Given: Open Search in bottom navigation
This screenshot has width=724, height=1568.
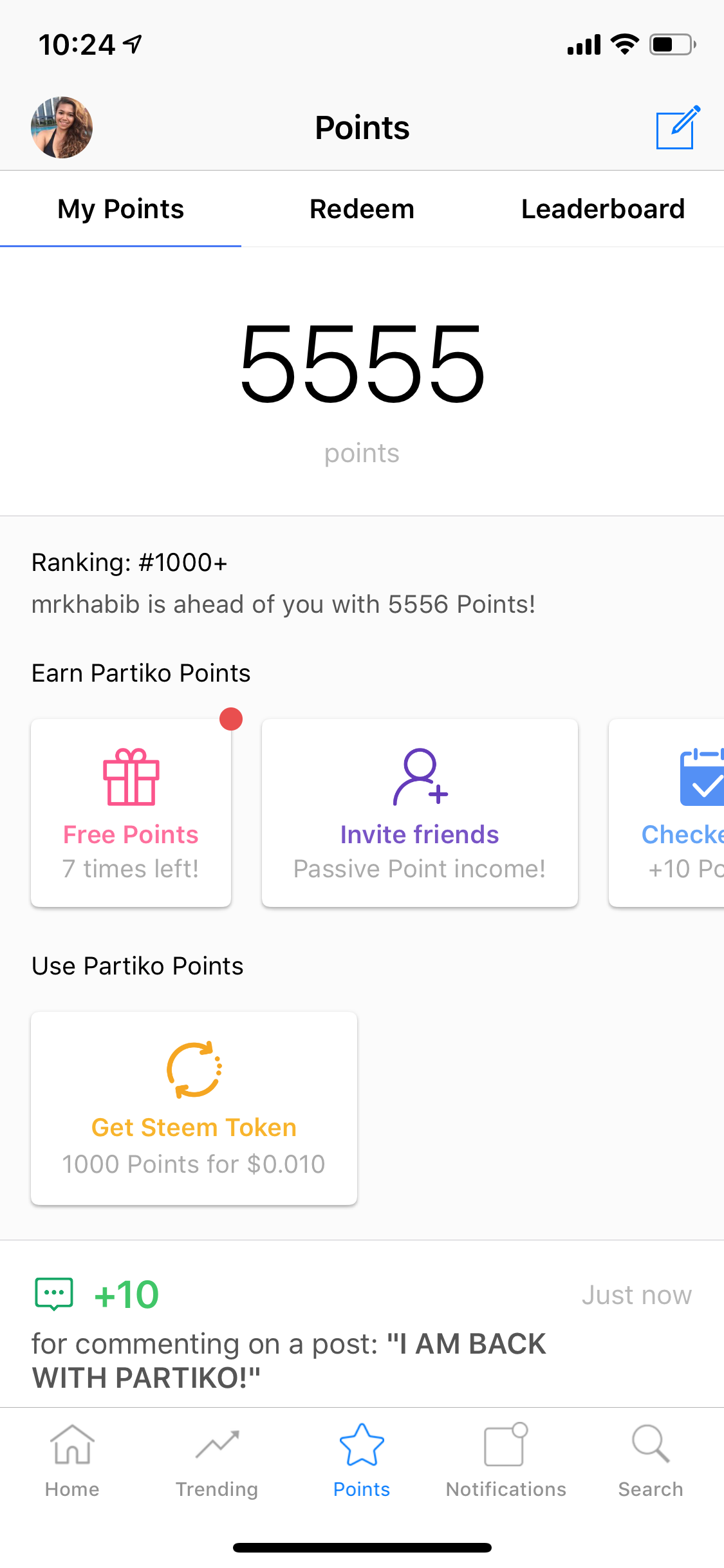Looking at the screenshot, I should pos(651,1461).
